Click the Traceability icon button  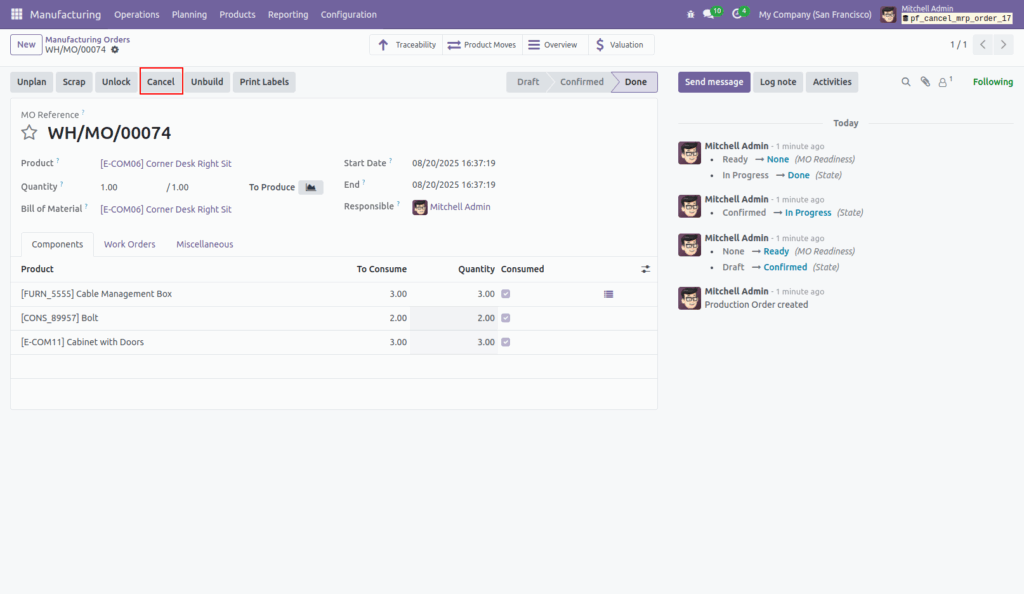(384, 44)
